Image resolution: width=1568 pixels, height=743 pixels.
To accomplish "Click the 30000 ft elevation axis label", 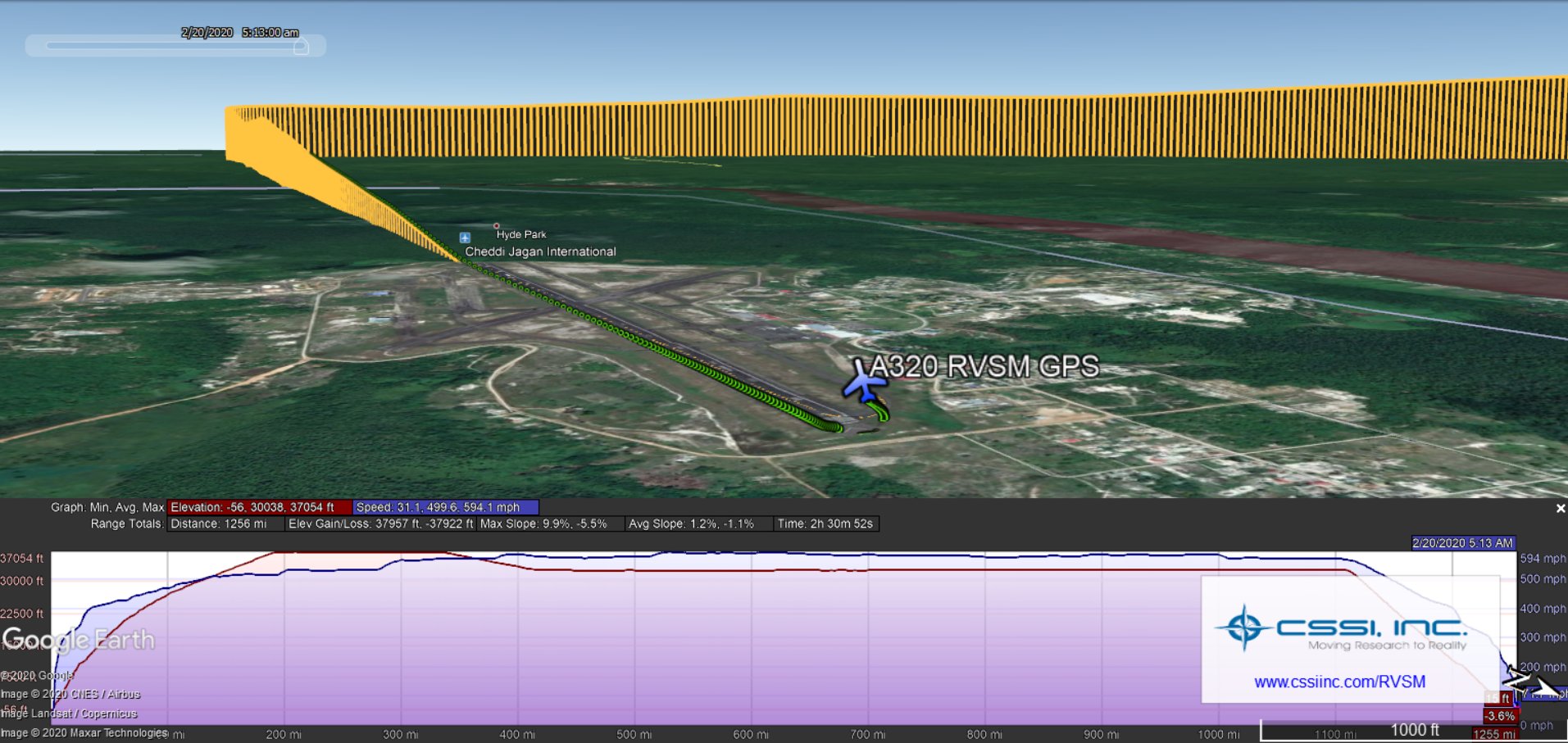I will (x=22, y=581).
